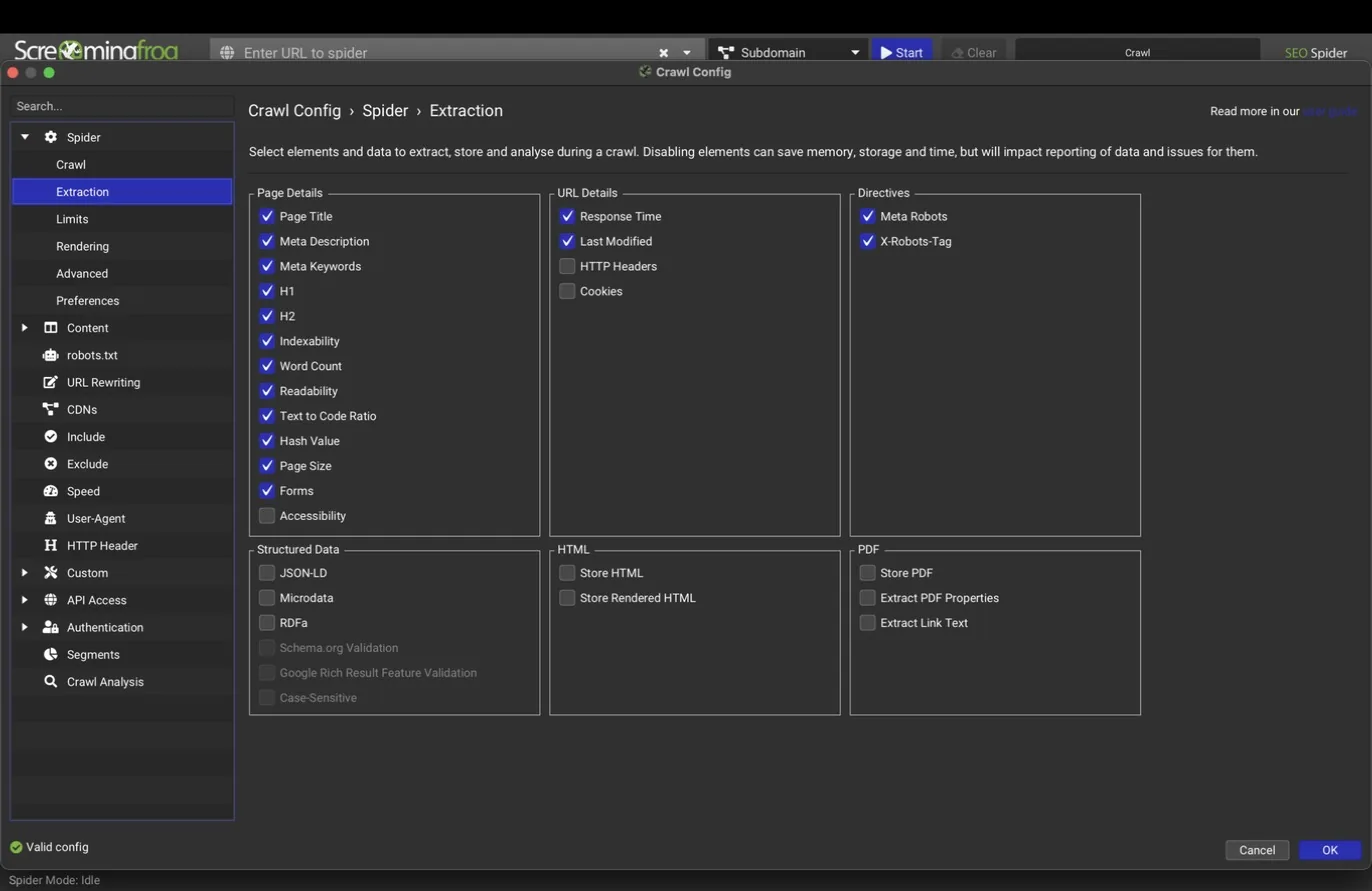1372x891 pixels.
Task: Select the CDNs network icon
Action: [x=50, y=409]
